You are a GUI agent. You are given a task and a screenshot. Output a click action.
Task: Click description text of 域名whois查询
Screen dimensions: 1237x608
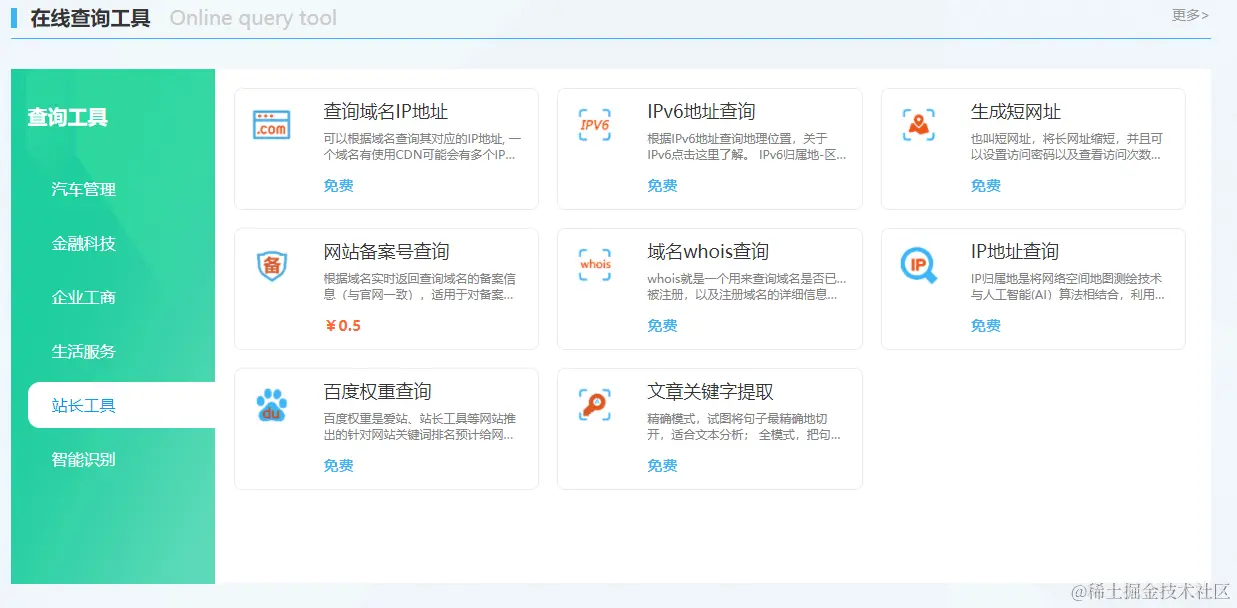(x=747, y=286)
